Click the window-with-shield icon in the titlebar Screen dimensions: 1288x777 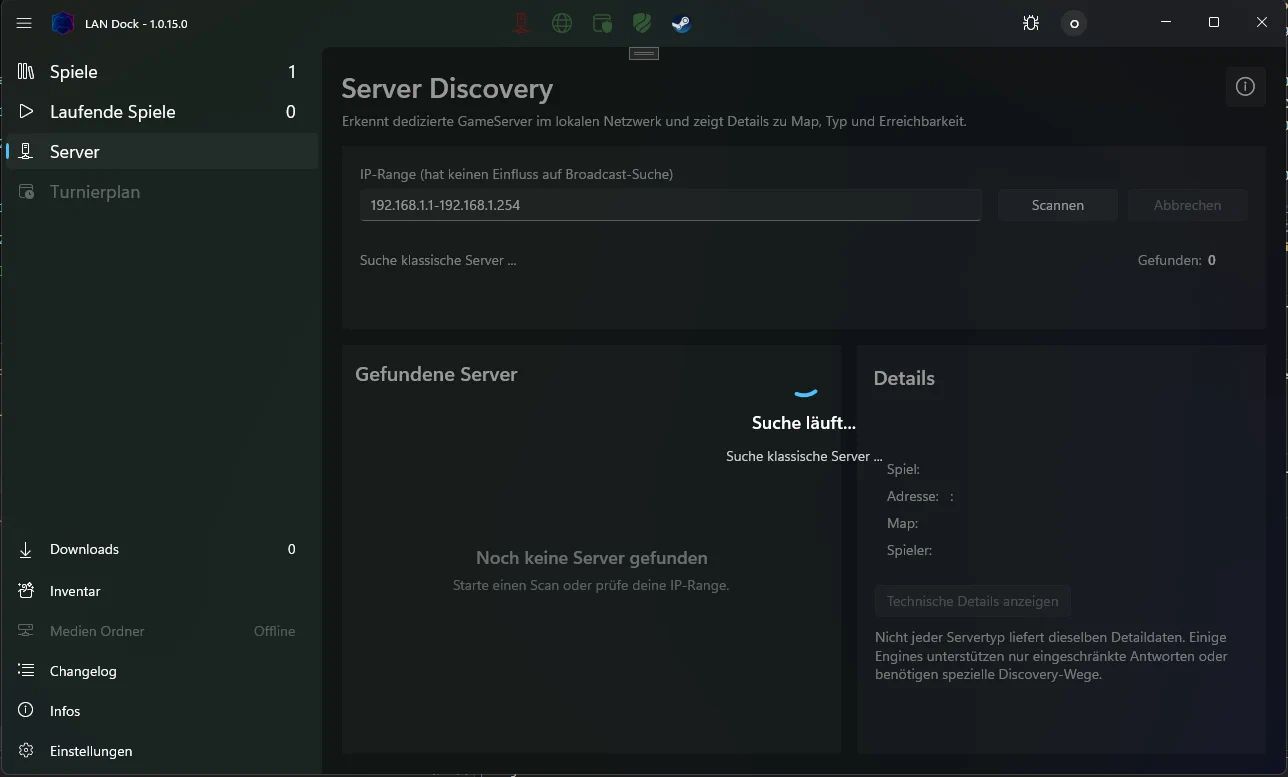point(601,23)
